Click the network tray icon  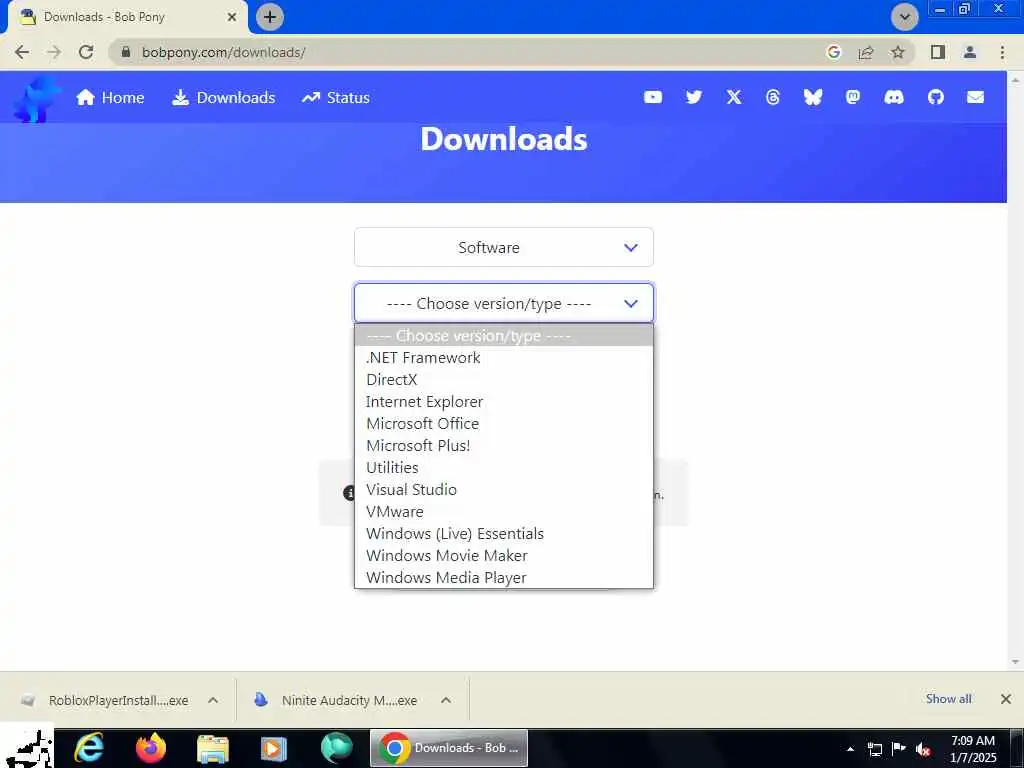874,749
